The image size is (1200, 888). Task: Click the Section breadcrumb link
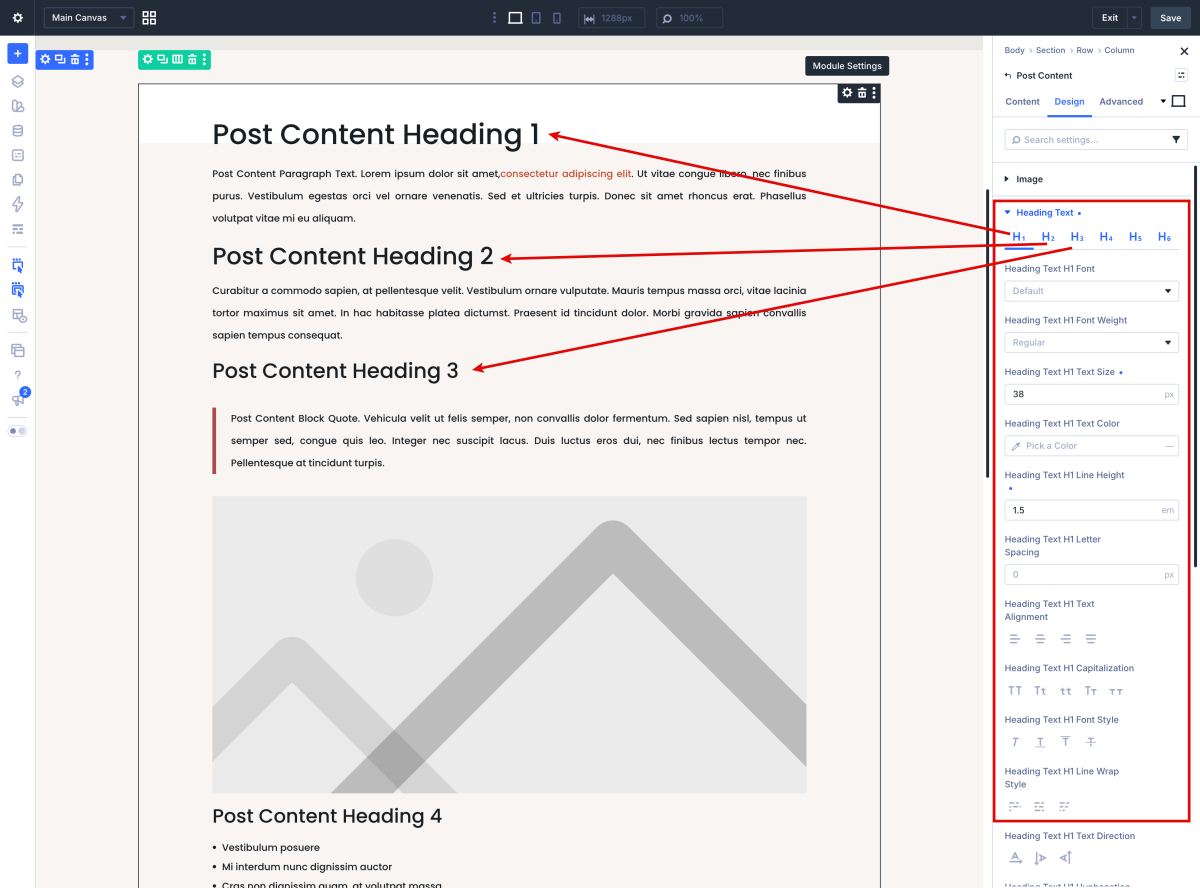coord(1050,50)
